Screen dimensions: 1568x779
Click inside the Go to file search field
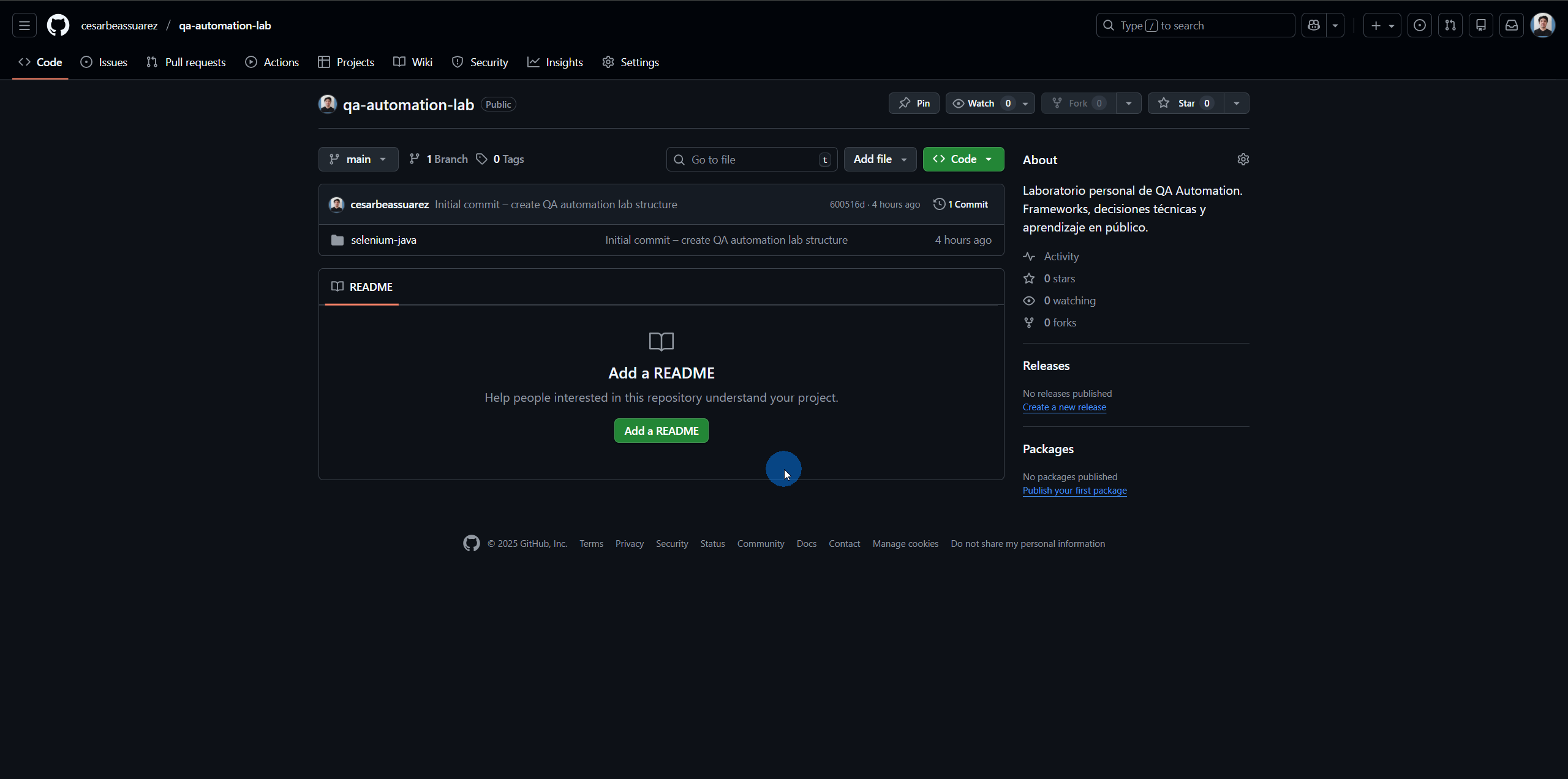747,159
